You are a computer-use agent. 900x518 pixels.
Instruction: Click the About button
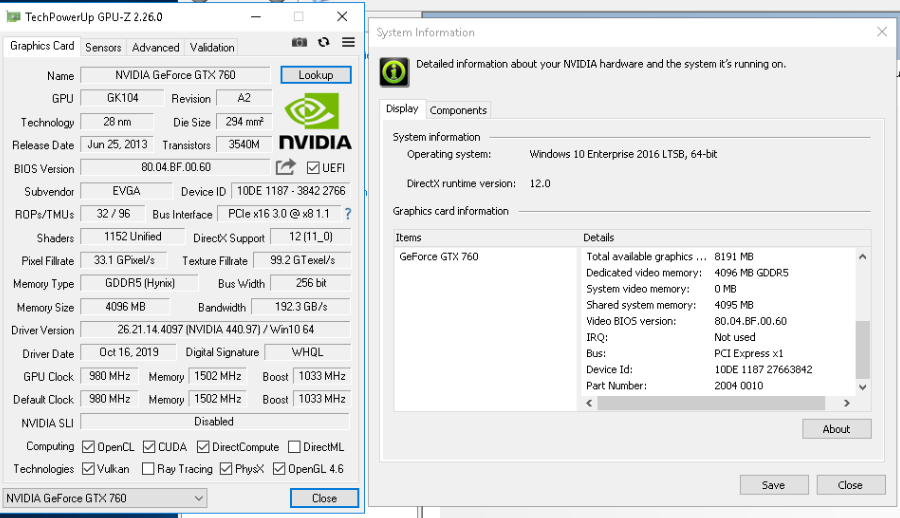(836, 429)
